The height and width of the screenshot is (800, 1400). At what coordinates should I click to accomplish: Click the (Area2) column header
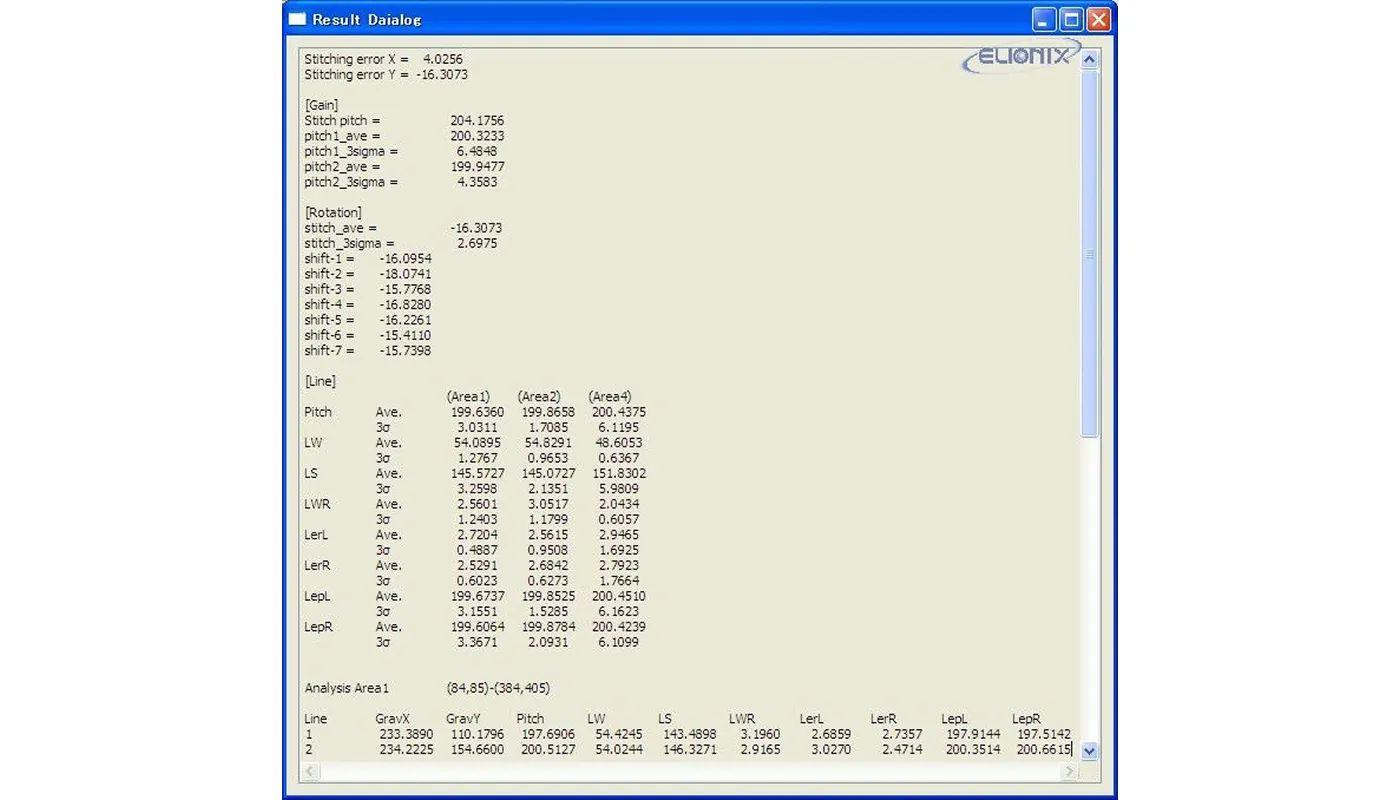[x=539, y=397]
